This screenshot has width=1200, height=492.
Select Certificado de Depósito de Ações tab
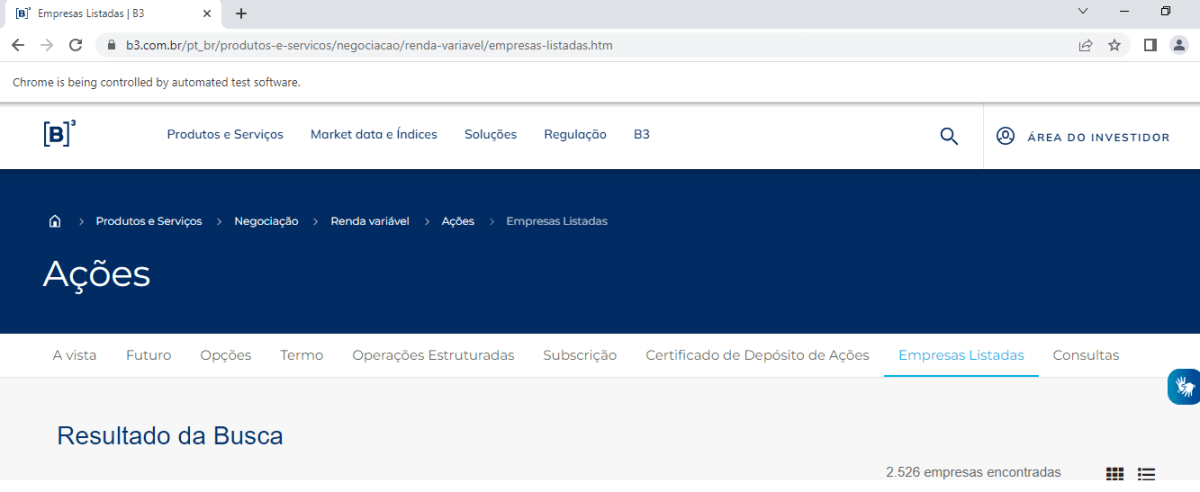tap(758, 355)
